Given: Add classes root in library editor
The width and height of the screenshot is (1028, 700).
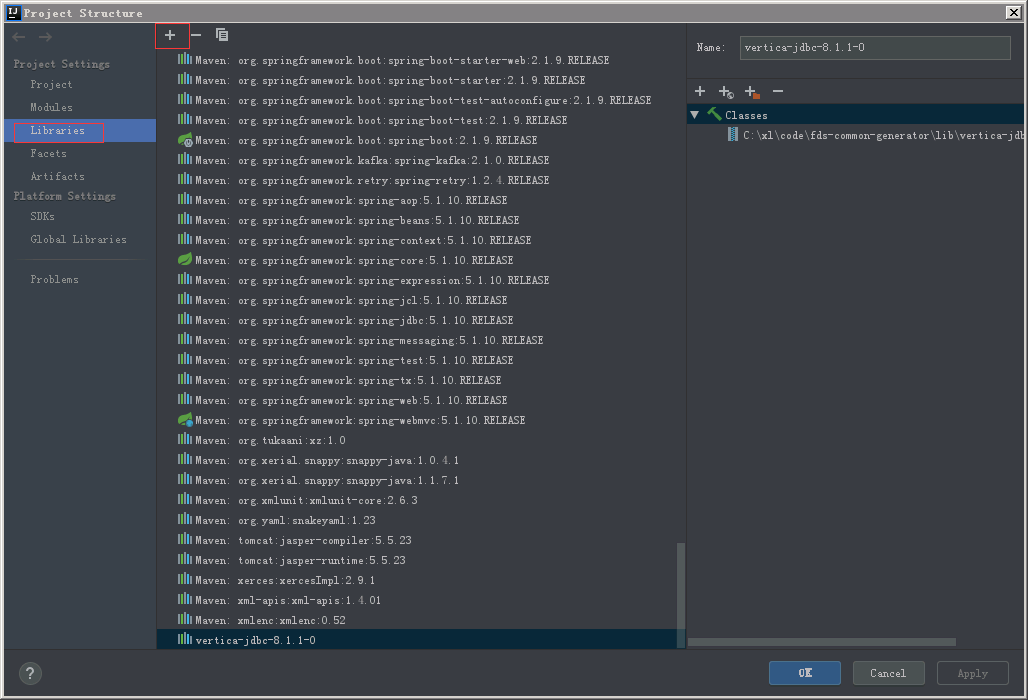Looking at the screenshot, I should (x=700, y=91).
